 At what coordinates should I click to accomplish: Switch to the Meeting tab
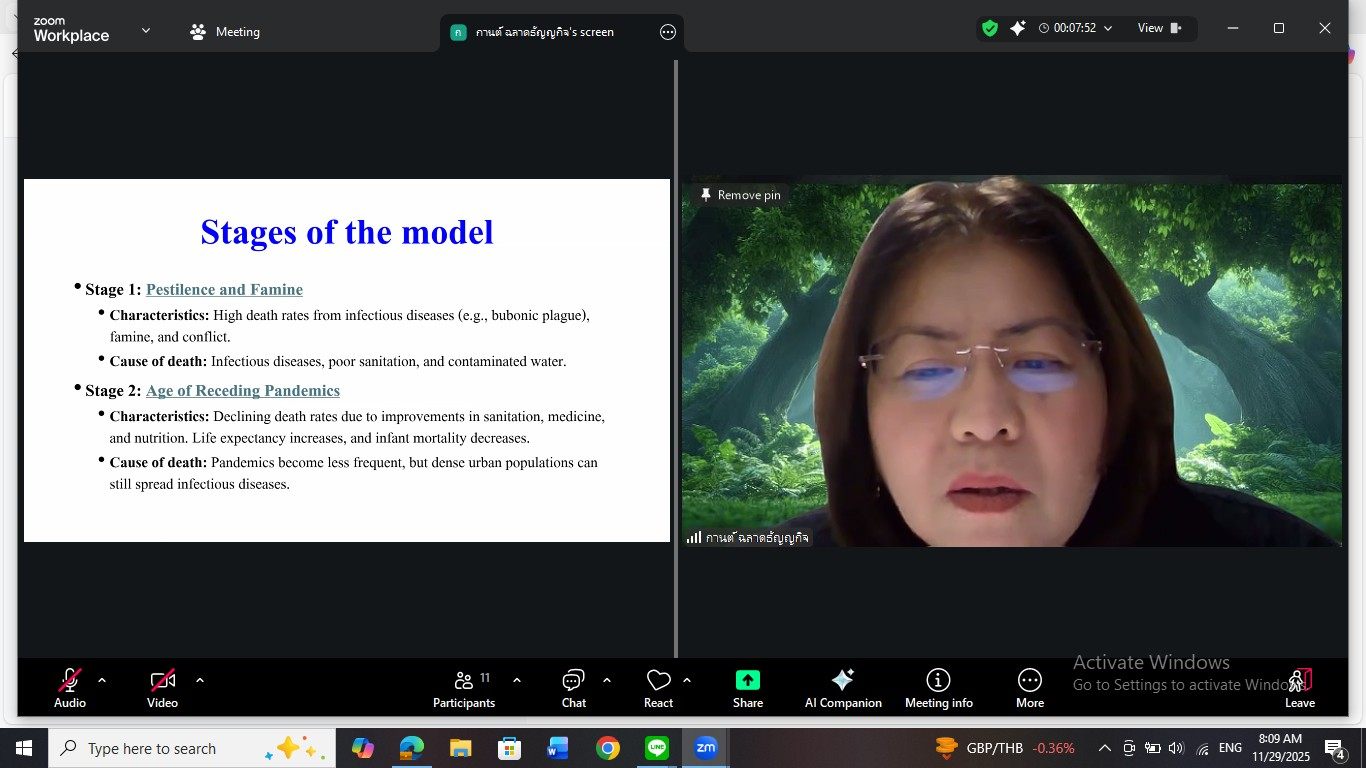tap(225, 32)
